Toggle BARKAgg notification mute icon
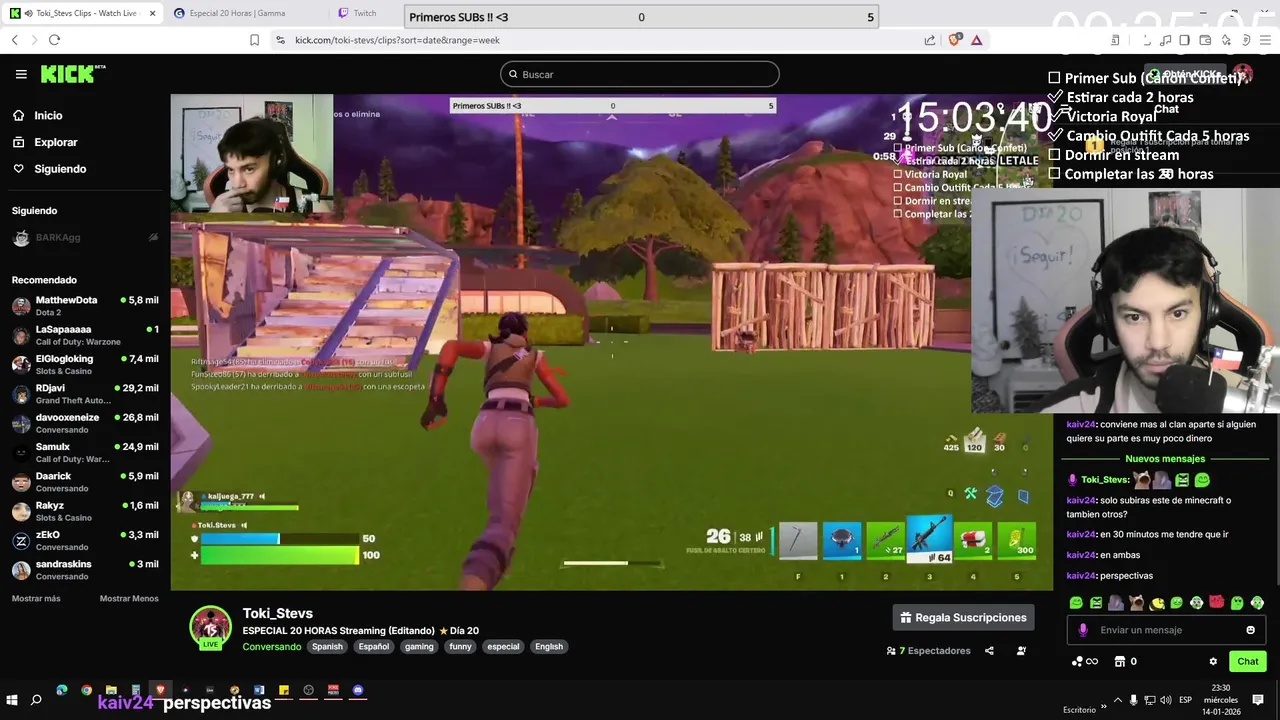1280x720 pixels. [x=153, y=238]
